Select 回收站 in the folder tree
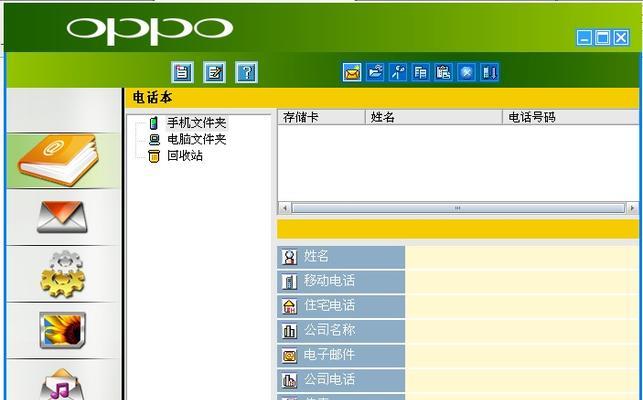 point(185,156)
